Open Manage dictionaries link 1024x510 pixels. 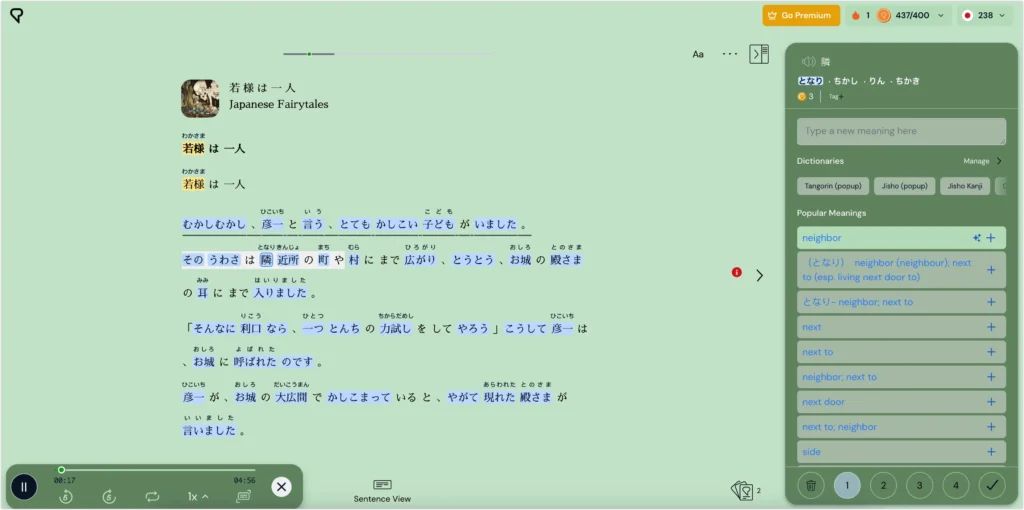pos(982,161)
